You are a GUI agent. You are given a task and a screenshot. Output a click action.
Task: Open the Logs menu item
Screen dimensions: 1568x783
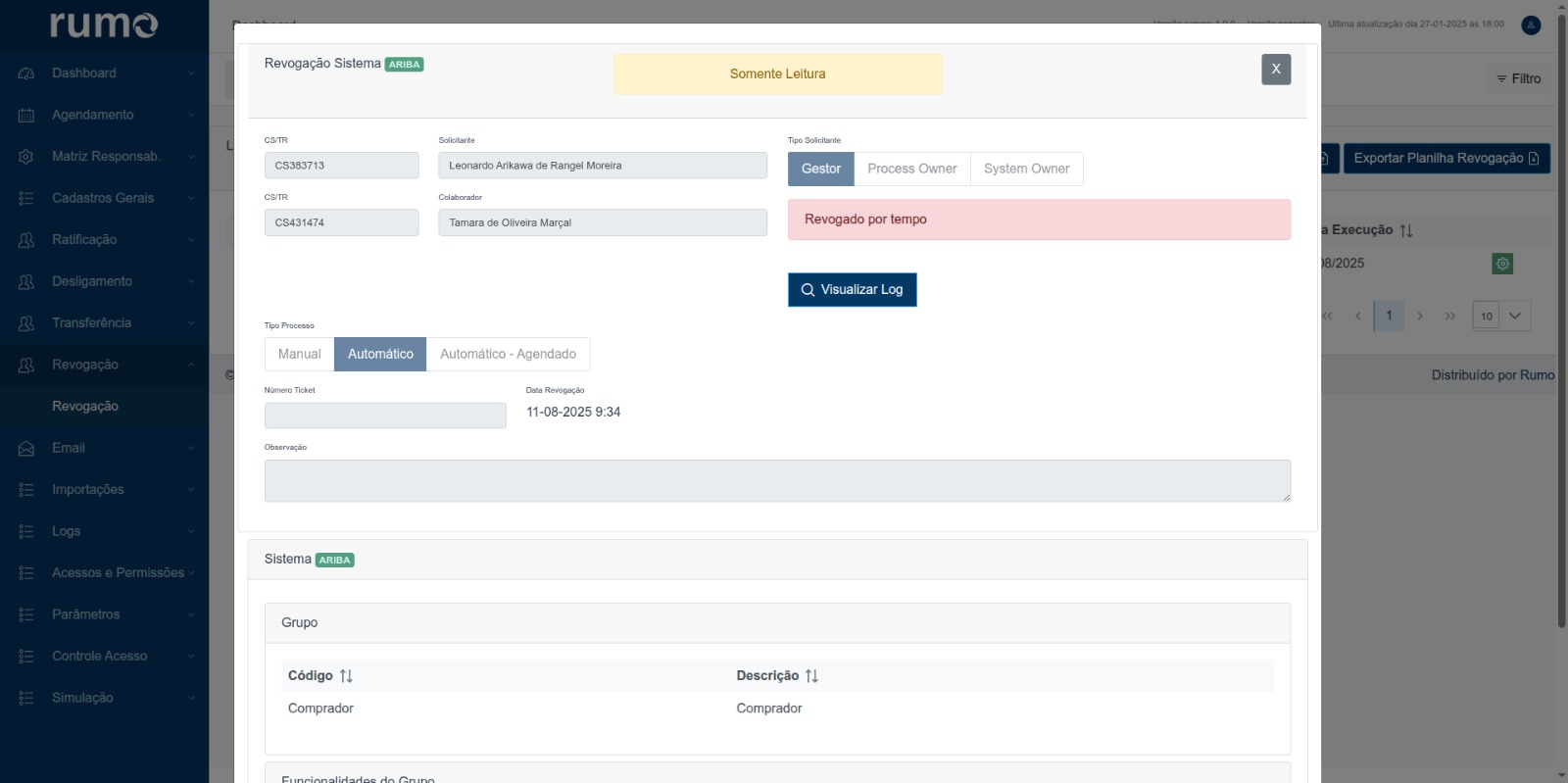click(x=67, y=531)
